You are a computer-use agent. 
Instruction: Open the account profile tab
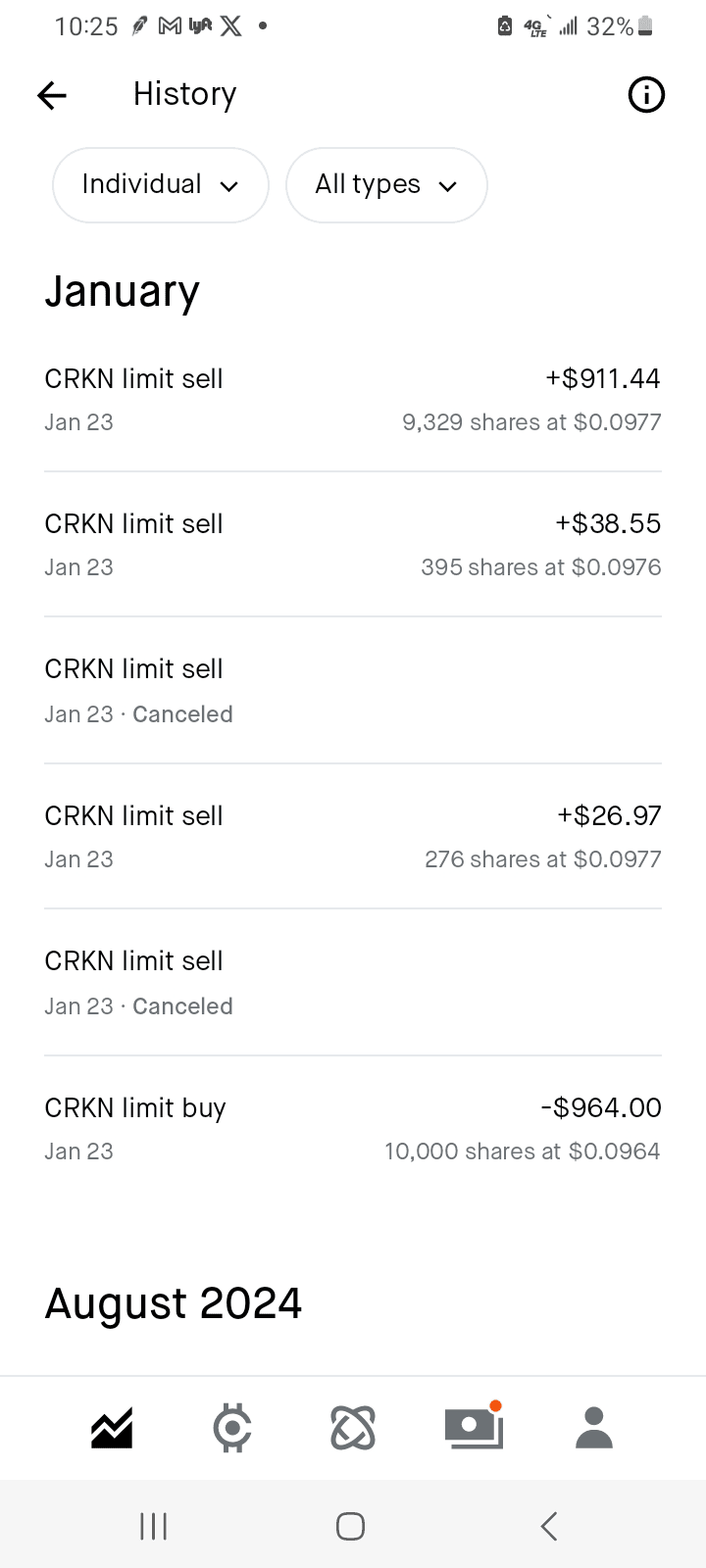click(x=594, y=1429)
